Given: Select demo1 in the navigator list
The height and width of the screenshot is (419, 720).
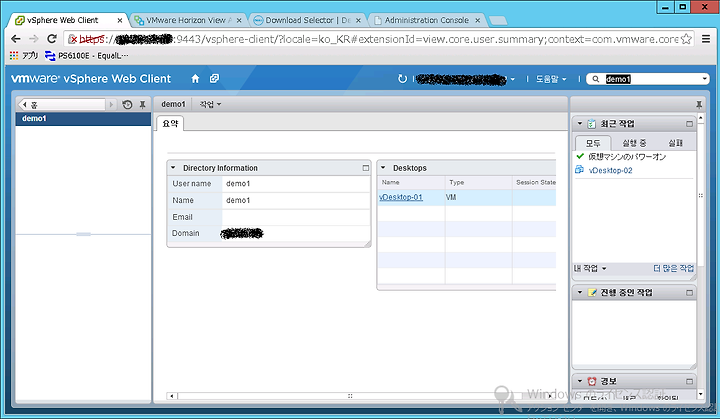Looking at the screenshot, I should [83, 119].
